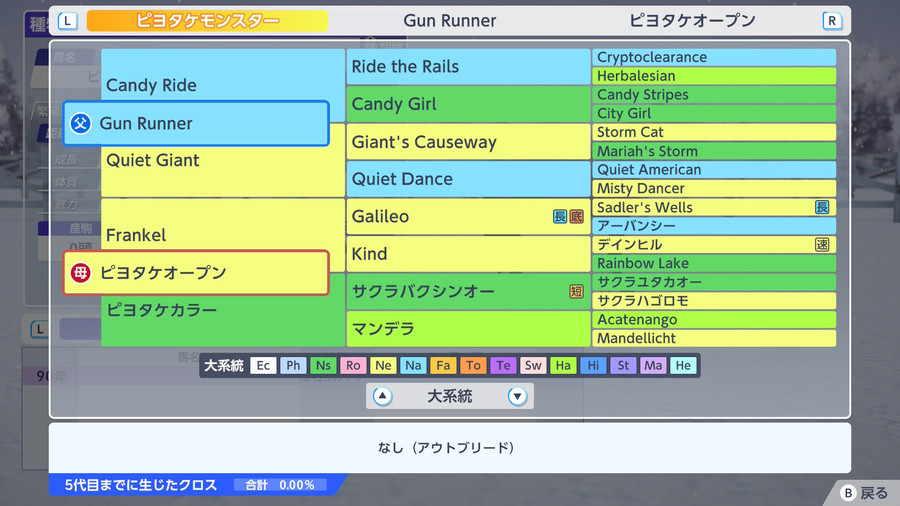Click the Ha lineage color swatch

(x=563, y=365)
